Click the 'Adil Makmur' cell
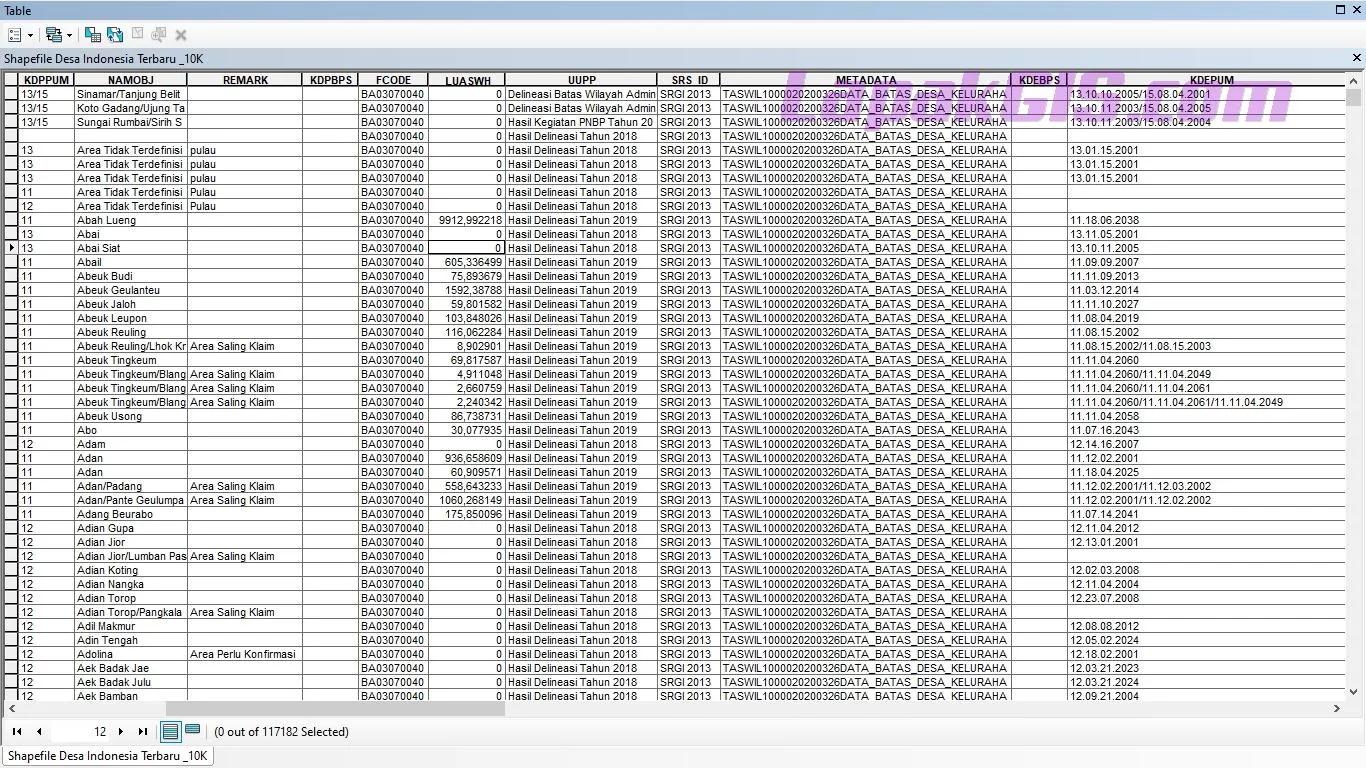Viewport: 1366px width, 768px height. click(131, 626)
